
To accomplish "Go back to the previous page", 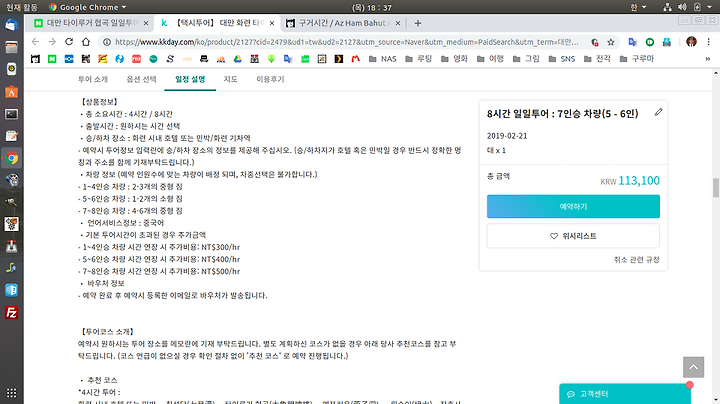I will 35,42.
